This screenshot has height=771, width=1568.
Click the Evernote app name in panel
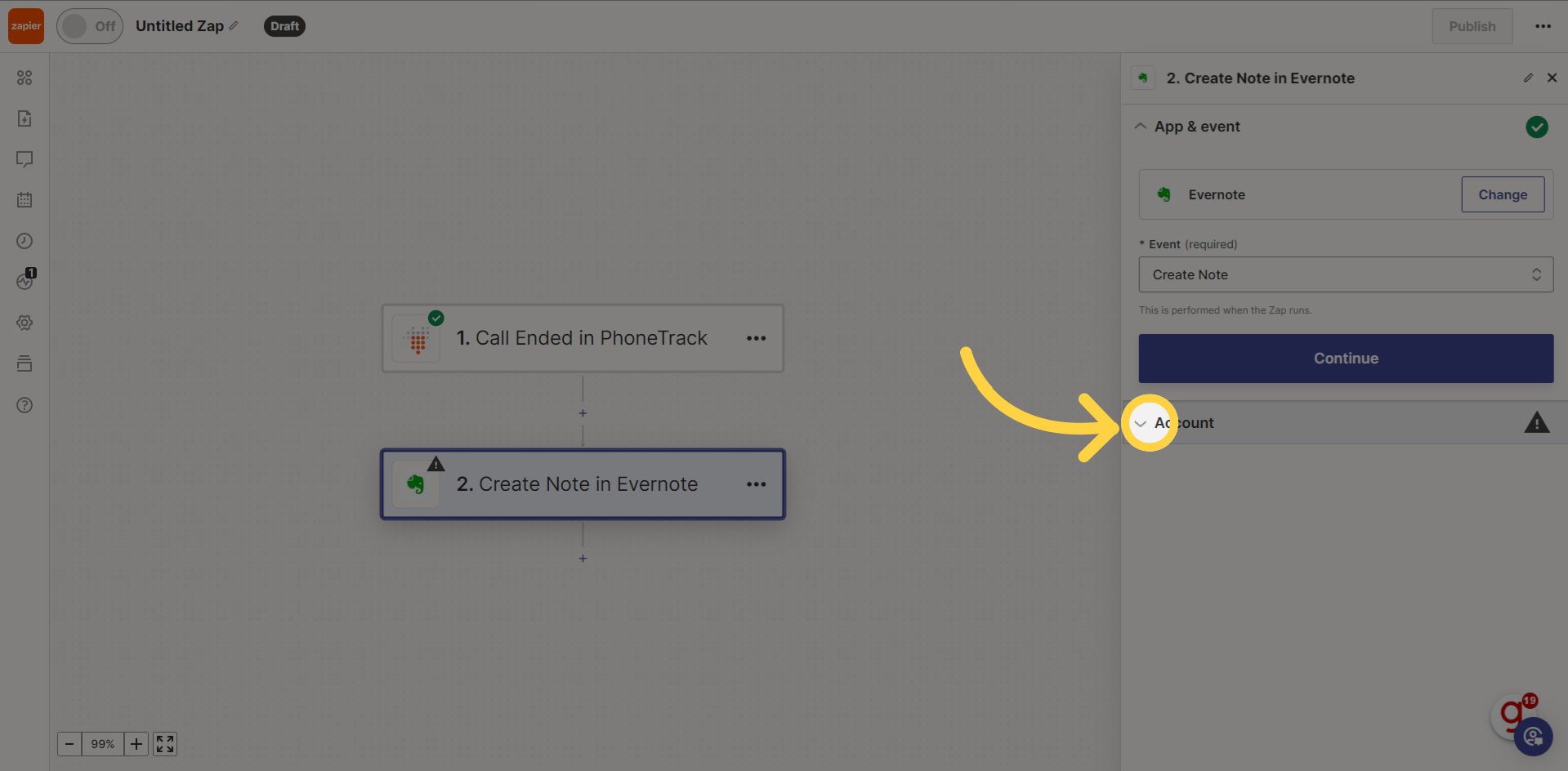(x=1217, y=194)
